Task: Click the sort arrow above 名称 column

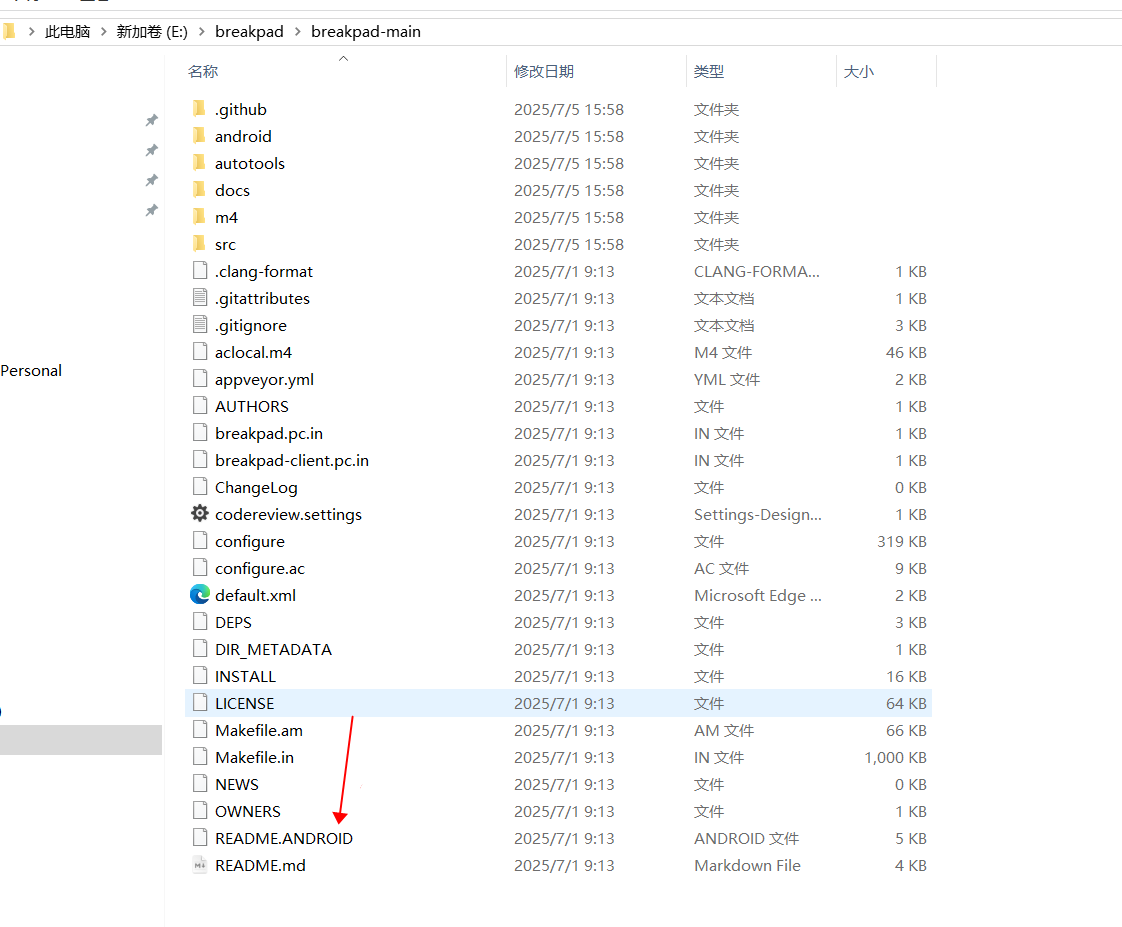Action: point(343,59)
